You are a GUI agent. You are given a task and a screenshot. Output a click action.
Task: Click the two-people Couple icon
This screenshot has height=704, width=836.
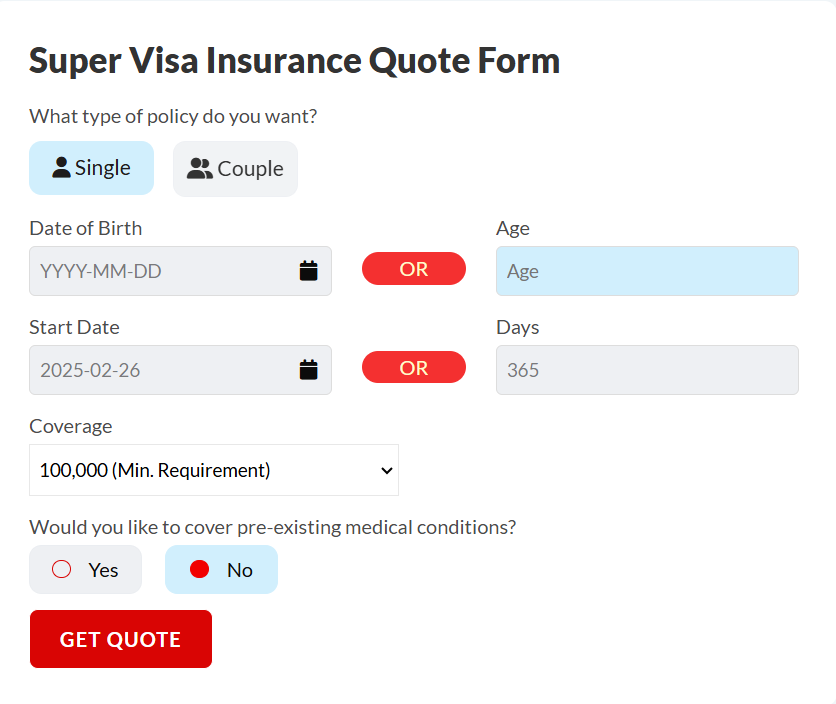(199, 169)
